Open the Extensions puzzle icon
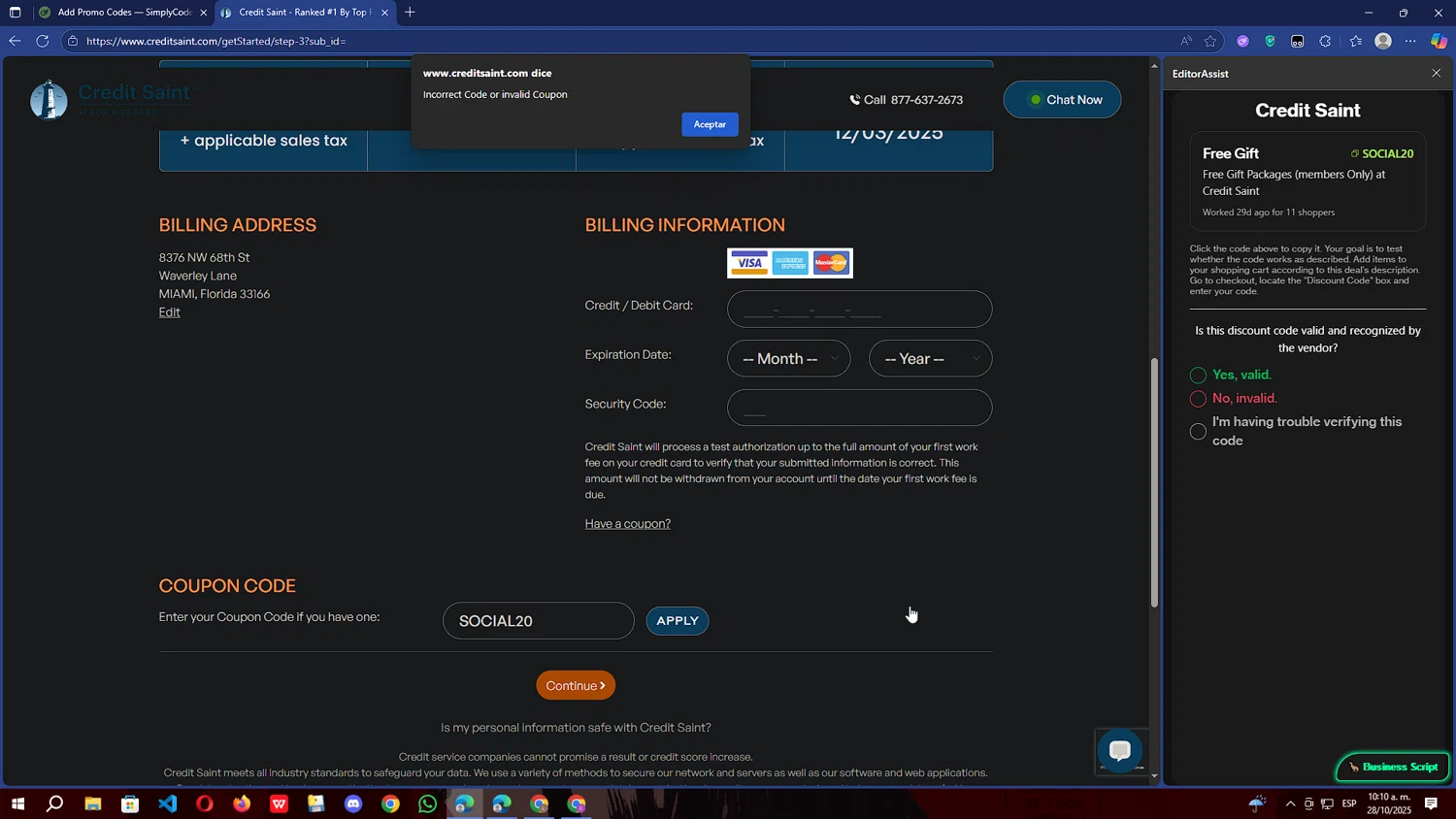The width and height of the screenshot is (1456, 819). tap(1326, 41)
